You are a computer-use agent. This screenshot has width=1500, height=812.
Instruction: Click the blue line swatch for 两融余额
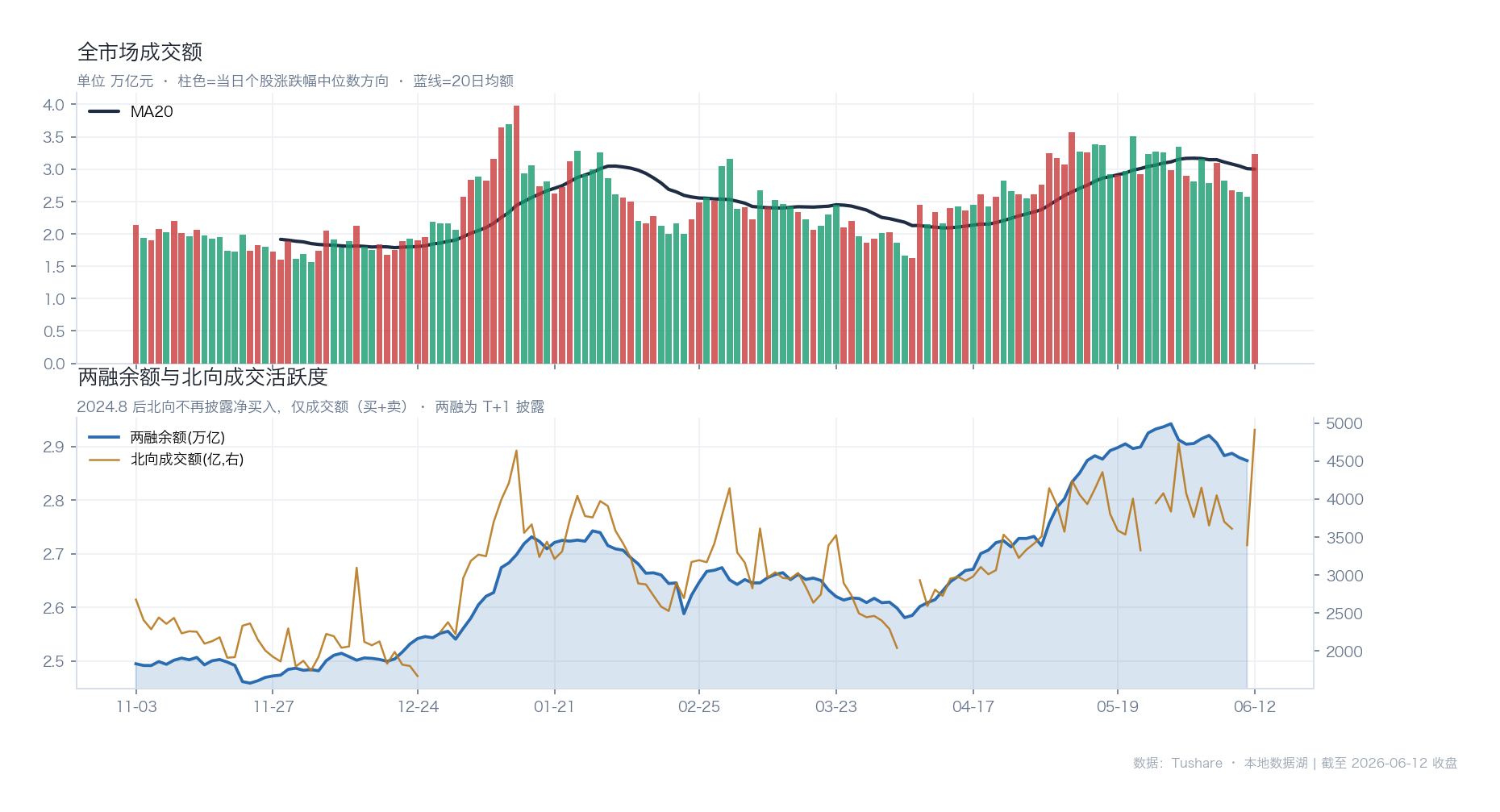pyautogui.click(x=104, y=437)
